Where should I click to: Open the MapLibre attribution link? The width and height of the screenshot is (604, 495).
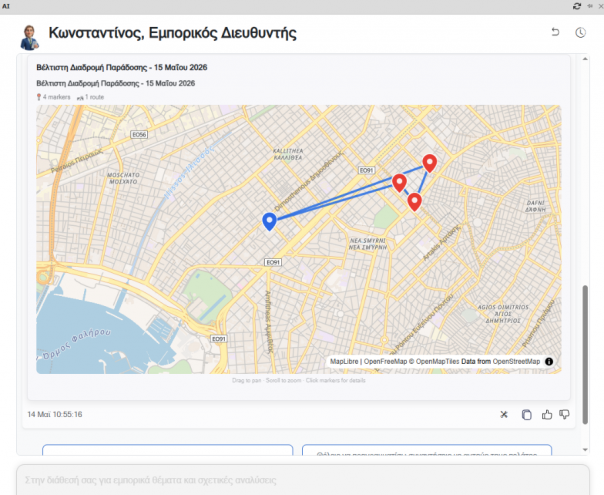point(344,361)
